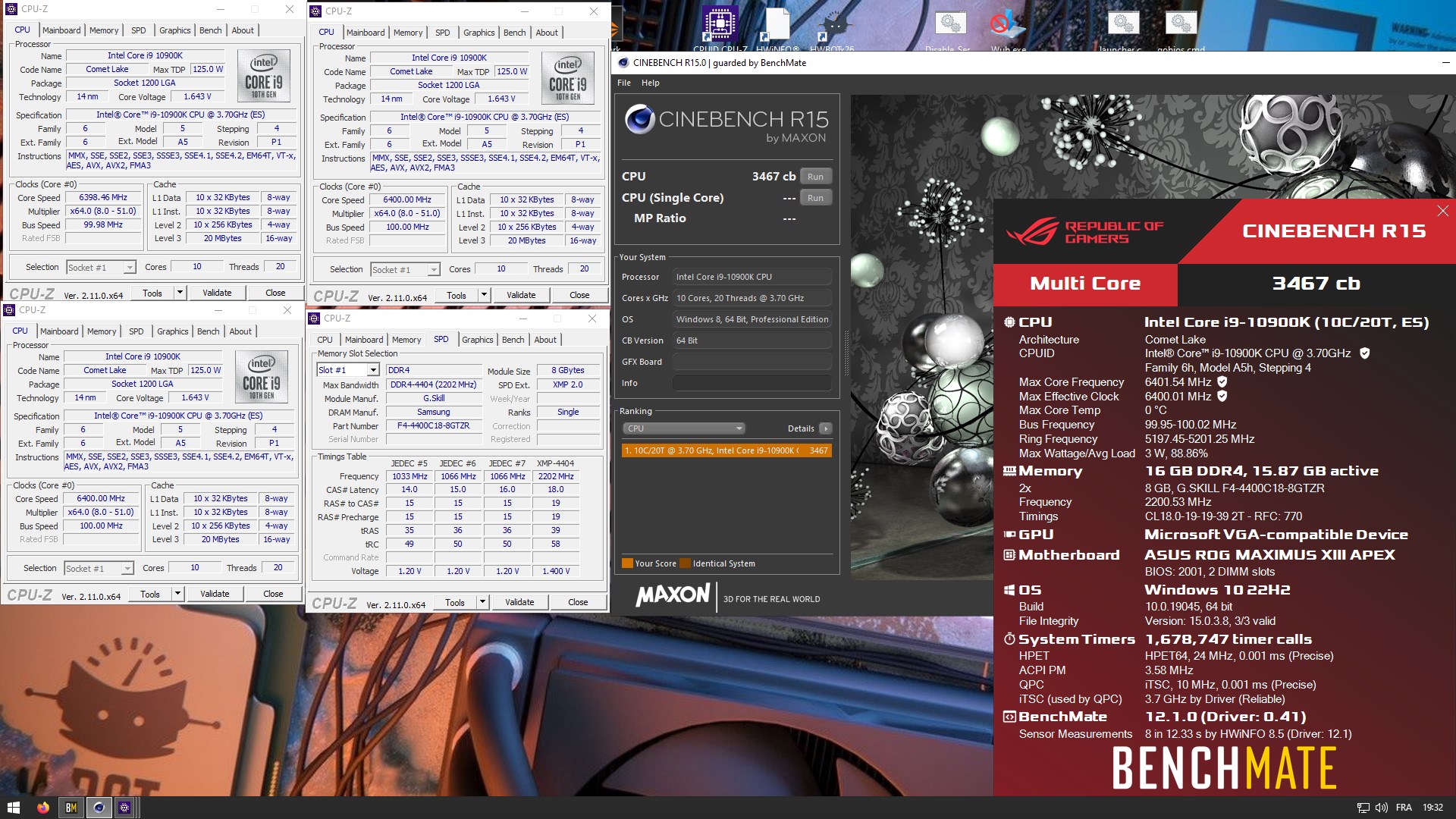Click the shield icon next to CPUID value

1364,353
